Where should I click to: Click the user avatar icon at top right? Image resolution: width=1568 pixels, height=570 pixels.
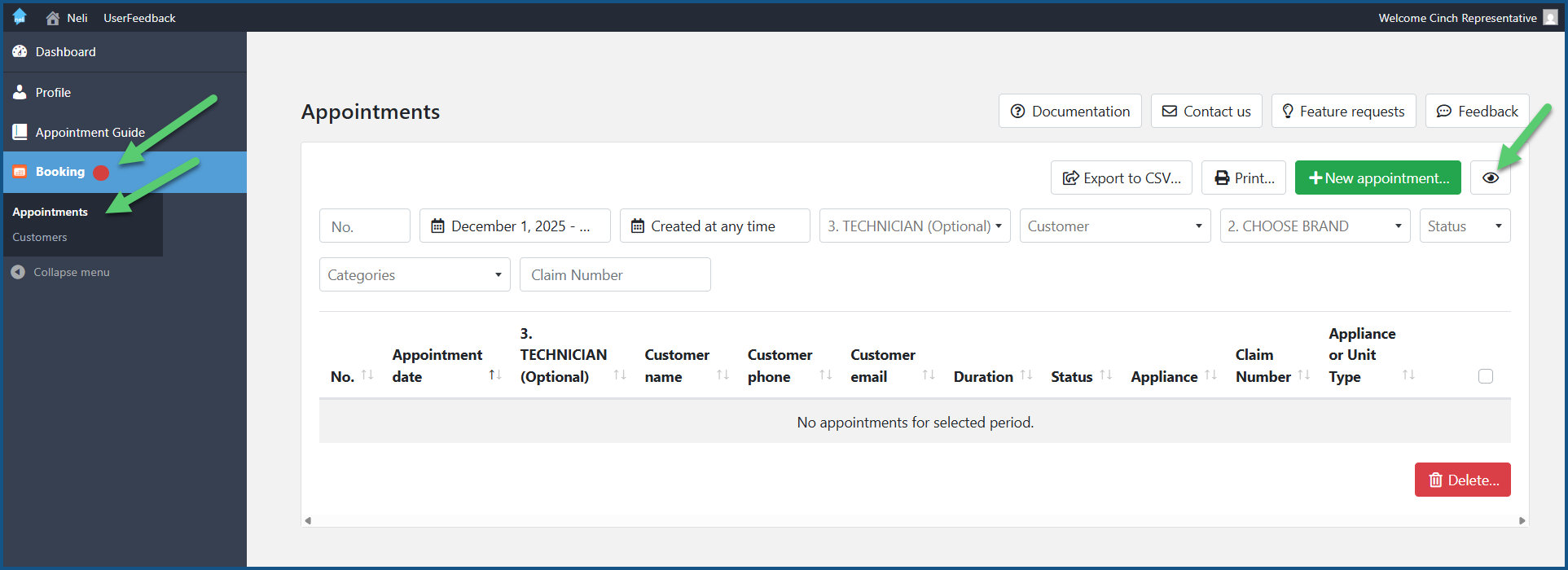pos(1550,18)
